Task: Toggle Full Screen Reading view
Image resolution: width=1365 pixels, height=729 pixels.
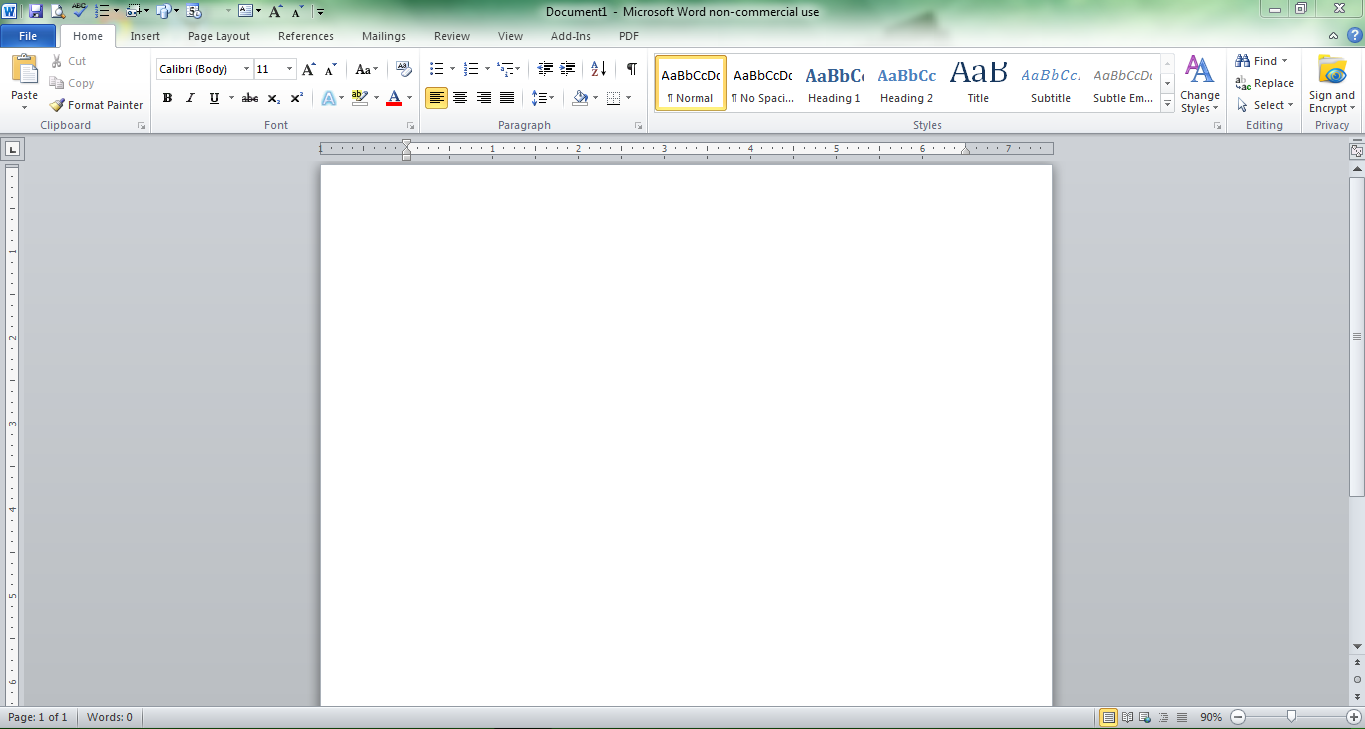Action: pyautogui.click(x=1128, y=717)
